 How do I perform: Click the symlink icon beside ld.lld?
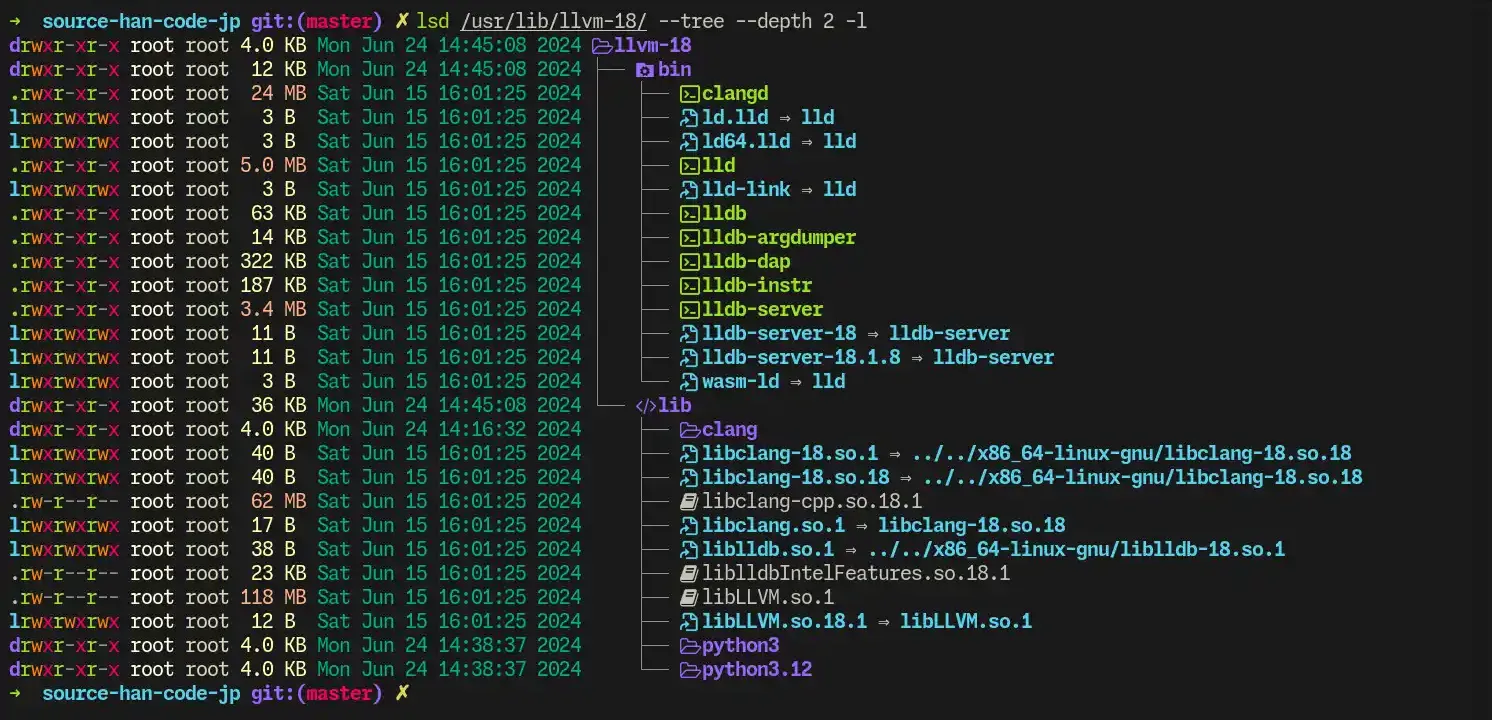689,117
